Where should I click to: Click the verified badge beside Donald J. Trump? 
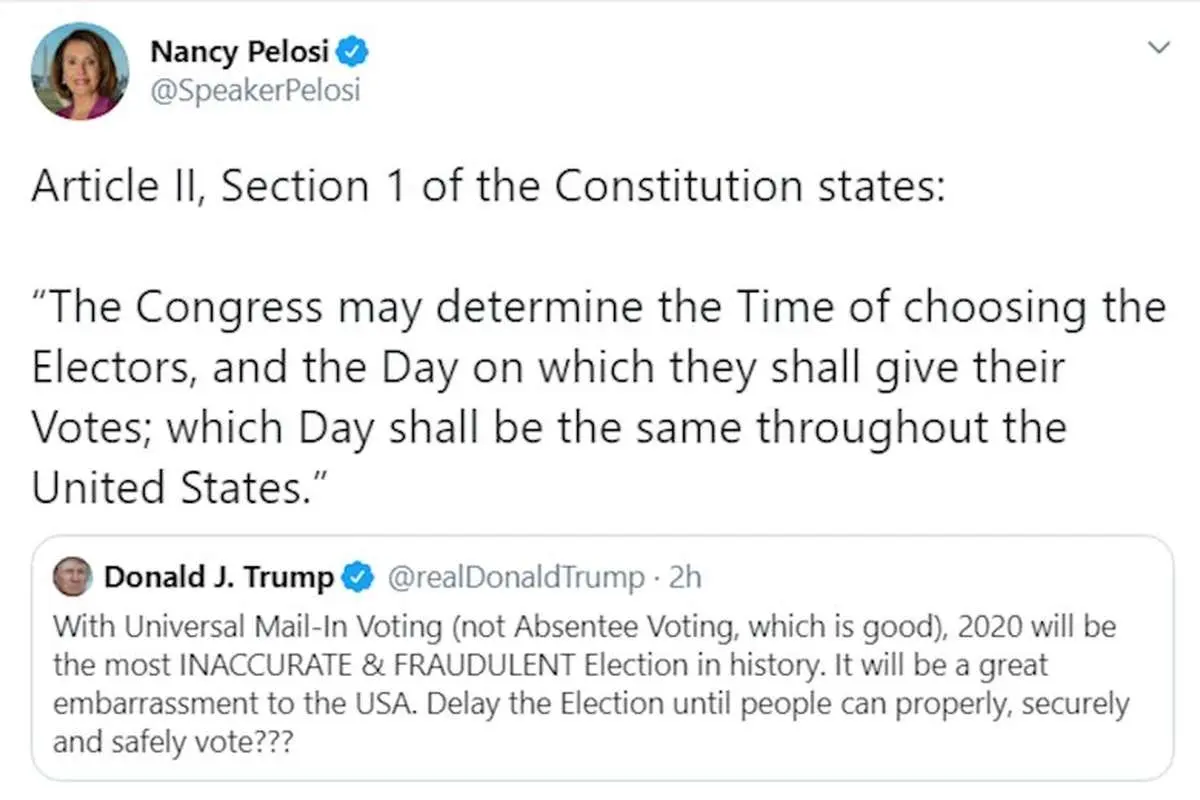pyautogui.click(x=357, y=577)
